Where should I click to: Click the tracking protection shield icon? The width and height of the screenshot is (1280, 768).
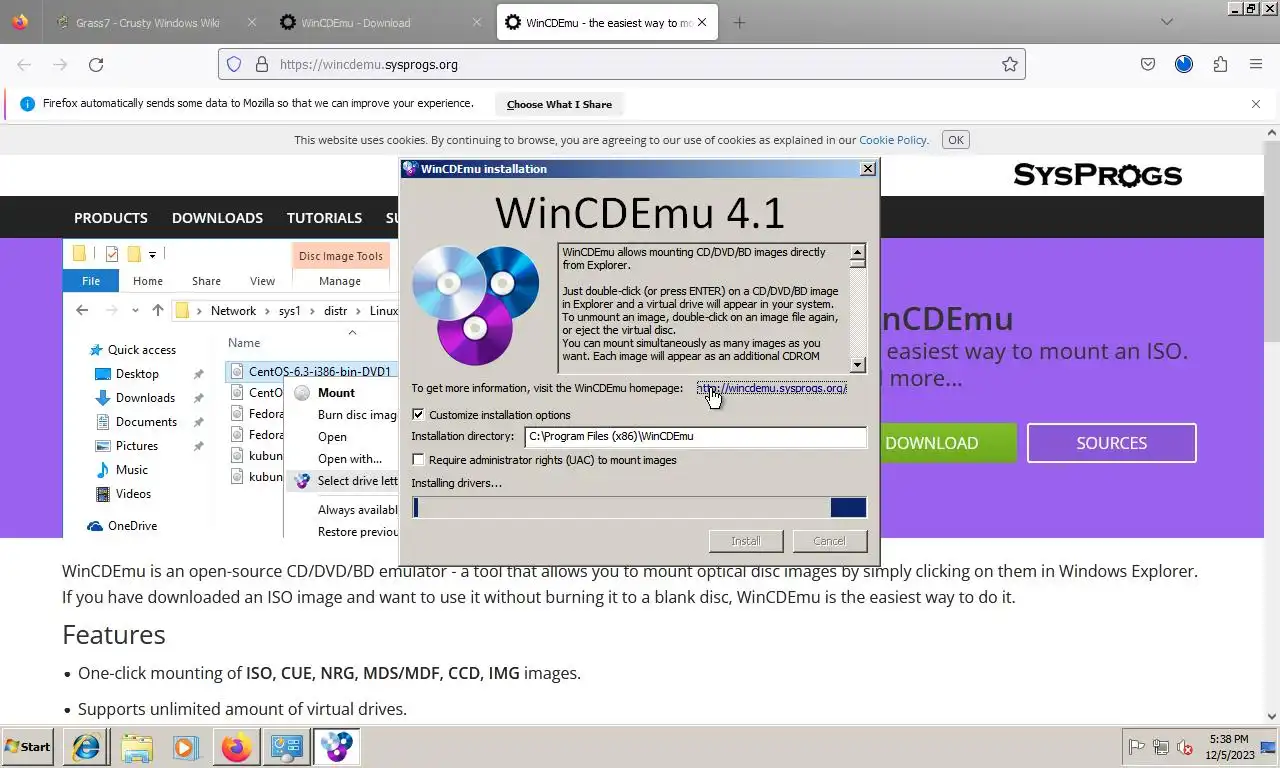pyautogui.click(x=234, y=64)
